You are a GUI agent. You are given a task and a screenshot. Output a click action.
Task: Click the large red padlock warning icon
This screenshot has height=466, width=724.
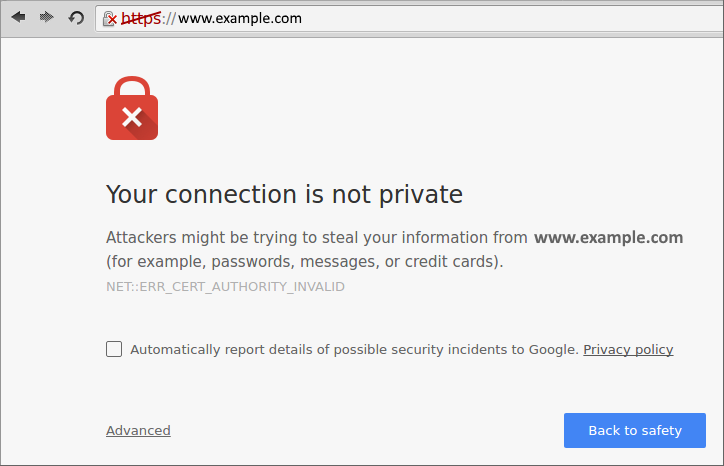coord(132,108)
